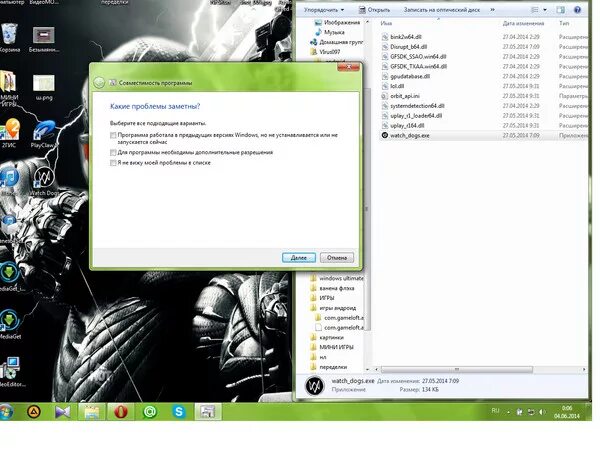The height and width of the screenshot is (450, 600).
Task: Close the compatibility troubleshooter dialog
Action: coord(348,67)
